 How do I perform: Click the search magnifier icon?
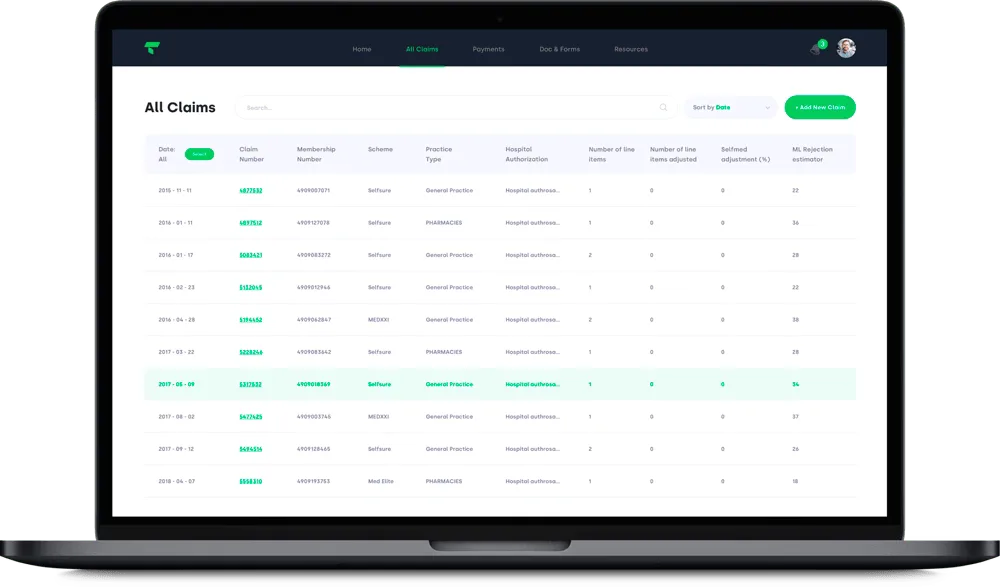663,107
